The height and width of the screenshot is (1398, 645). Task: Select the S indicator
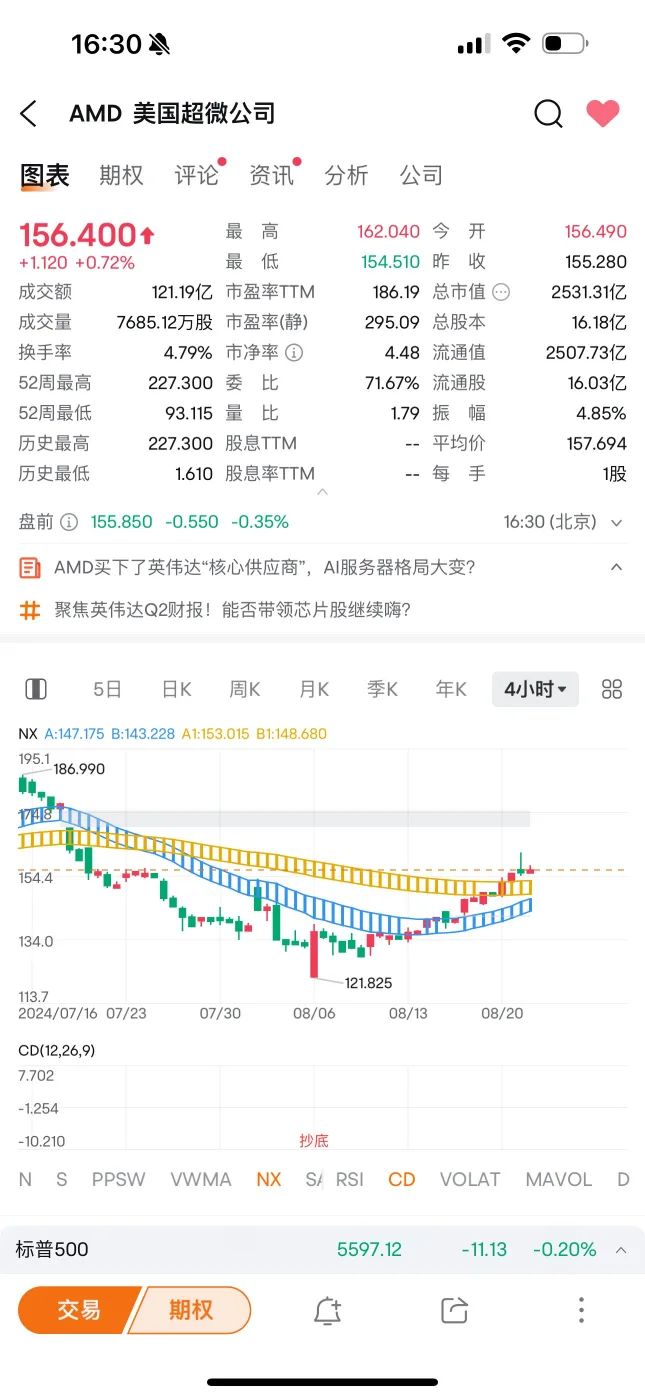click(61, 1180)
